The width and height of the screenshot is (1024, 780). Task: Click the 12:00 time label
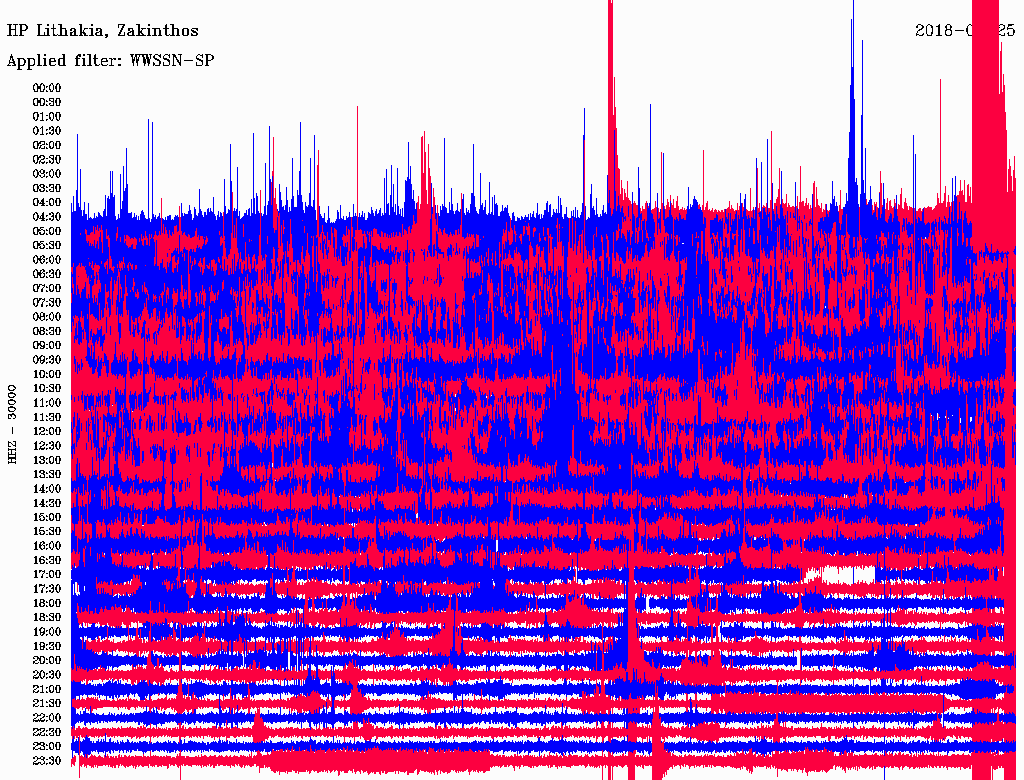point(47,431)
